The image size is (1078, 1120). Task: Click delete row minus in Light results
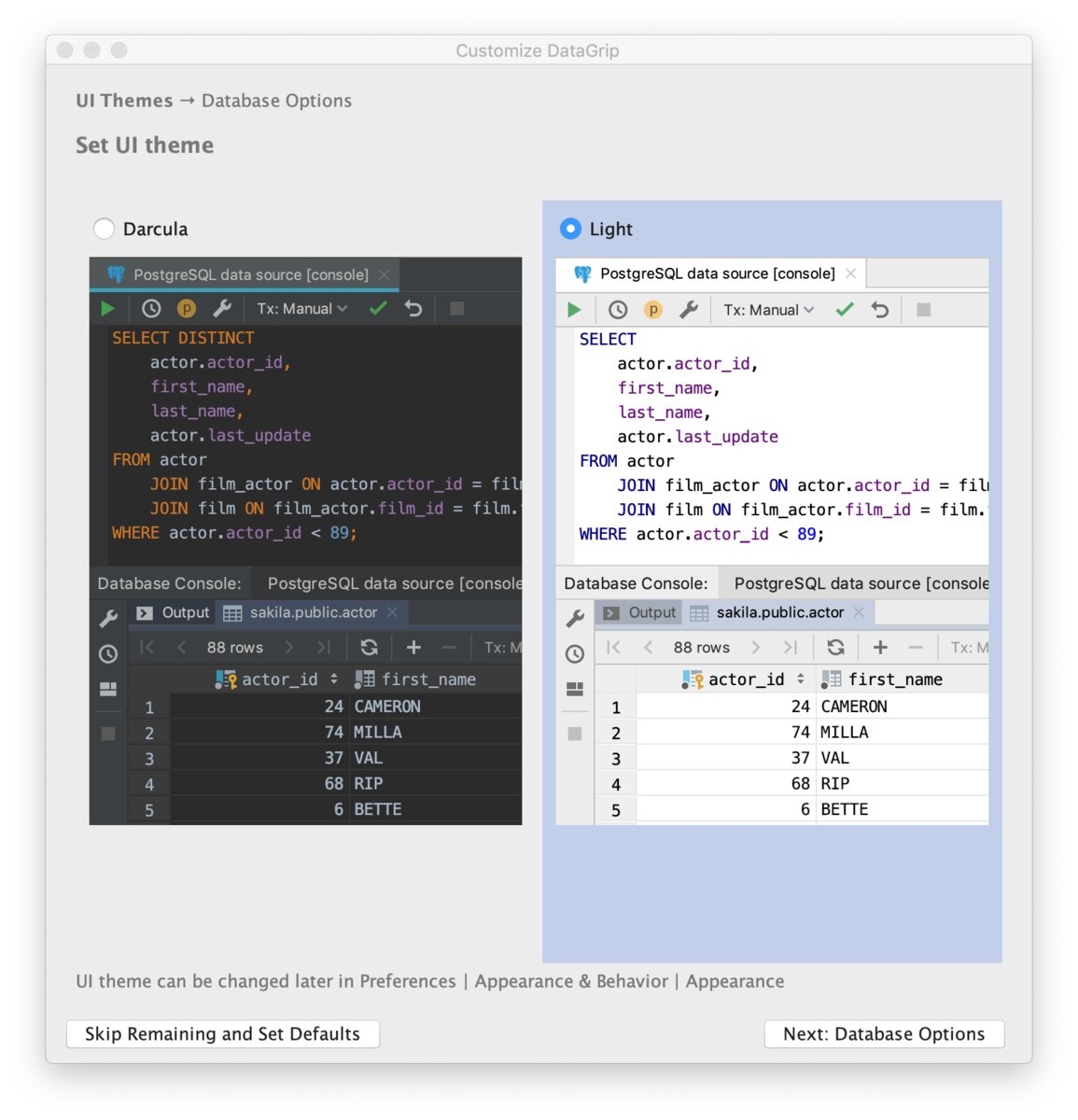916,647
